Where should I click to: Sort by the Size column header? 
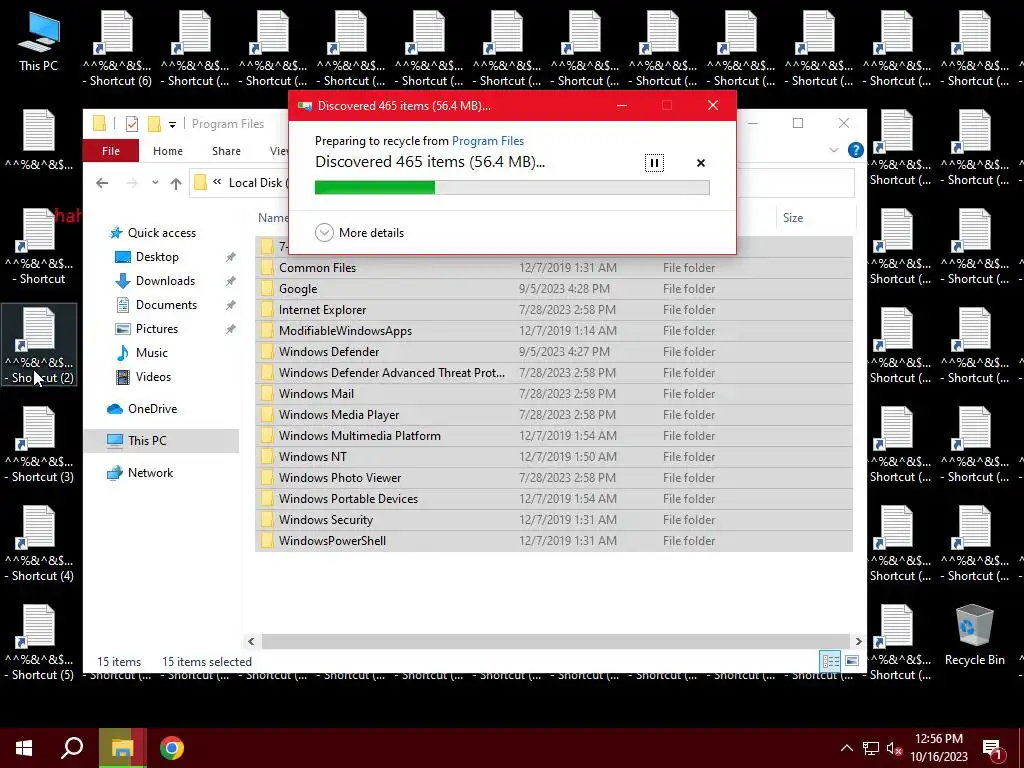(x=793, y=218)
